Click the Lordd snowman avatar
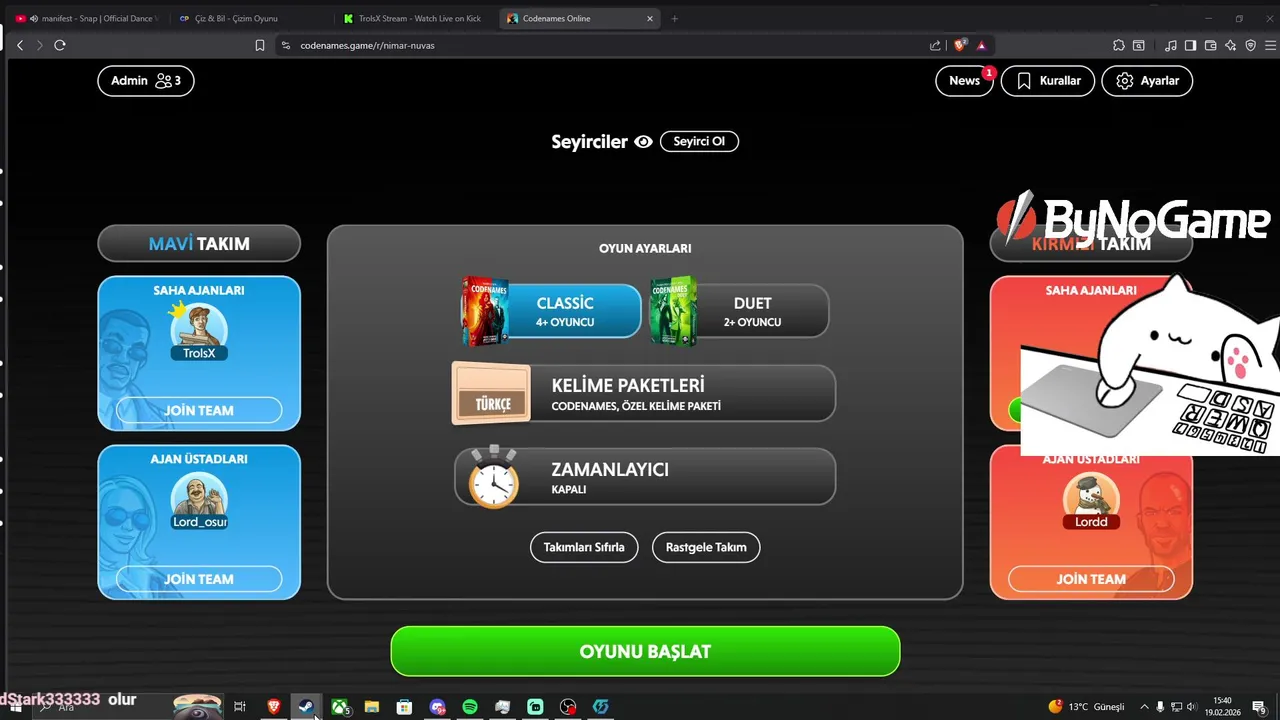The height and width of the screenshot is (720, 1280). coord(1091,499)
